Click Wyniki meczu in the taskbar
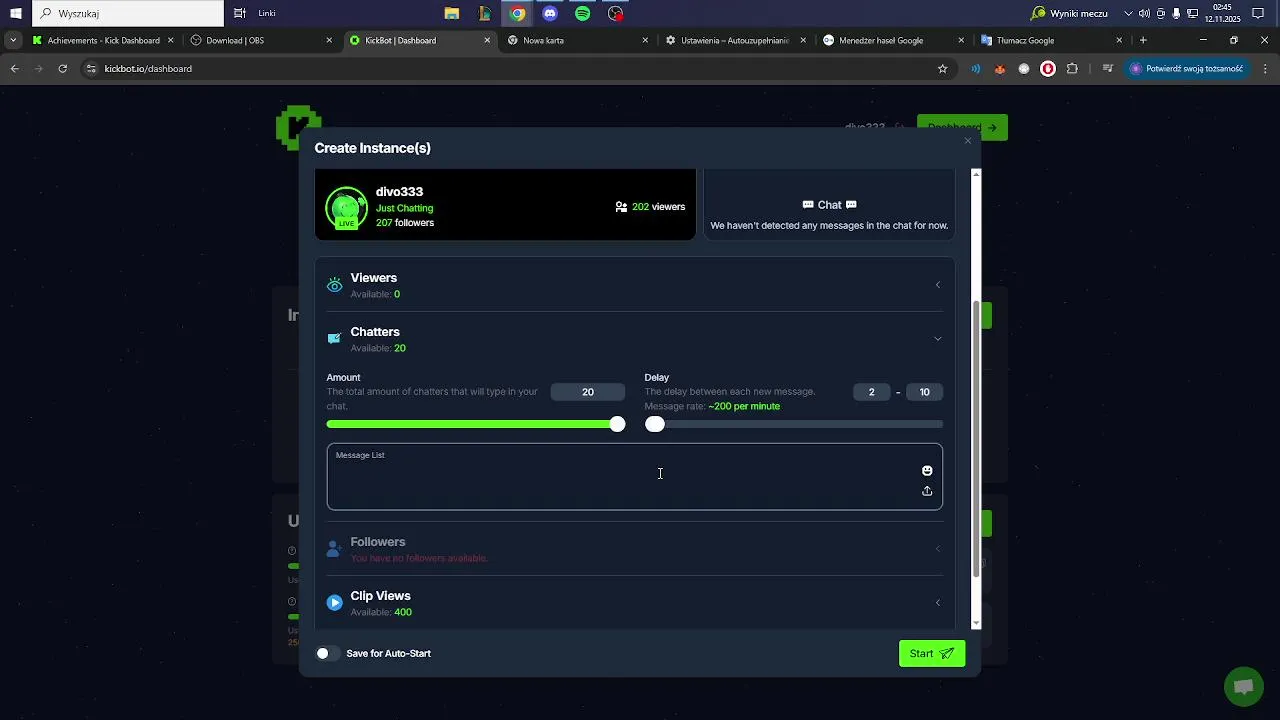 (x=1070, y=13)
